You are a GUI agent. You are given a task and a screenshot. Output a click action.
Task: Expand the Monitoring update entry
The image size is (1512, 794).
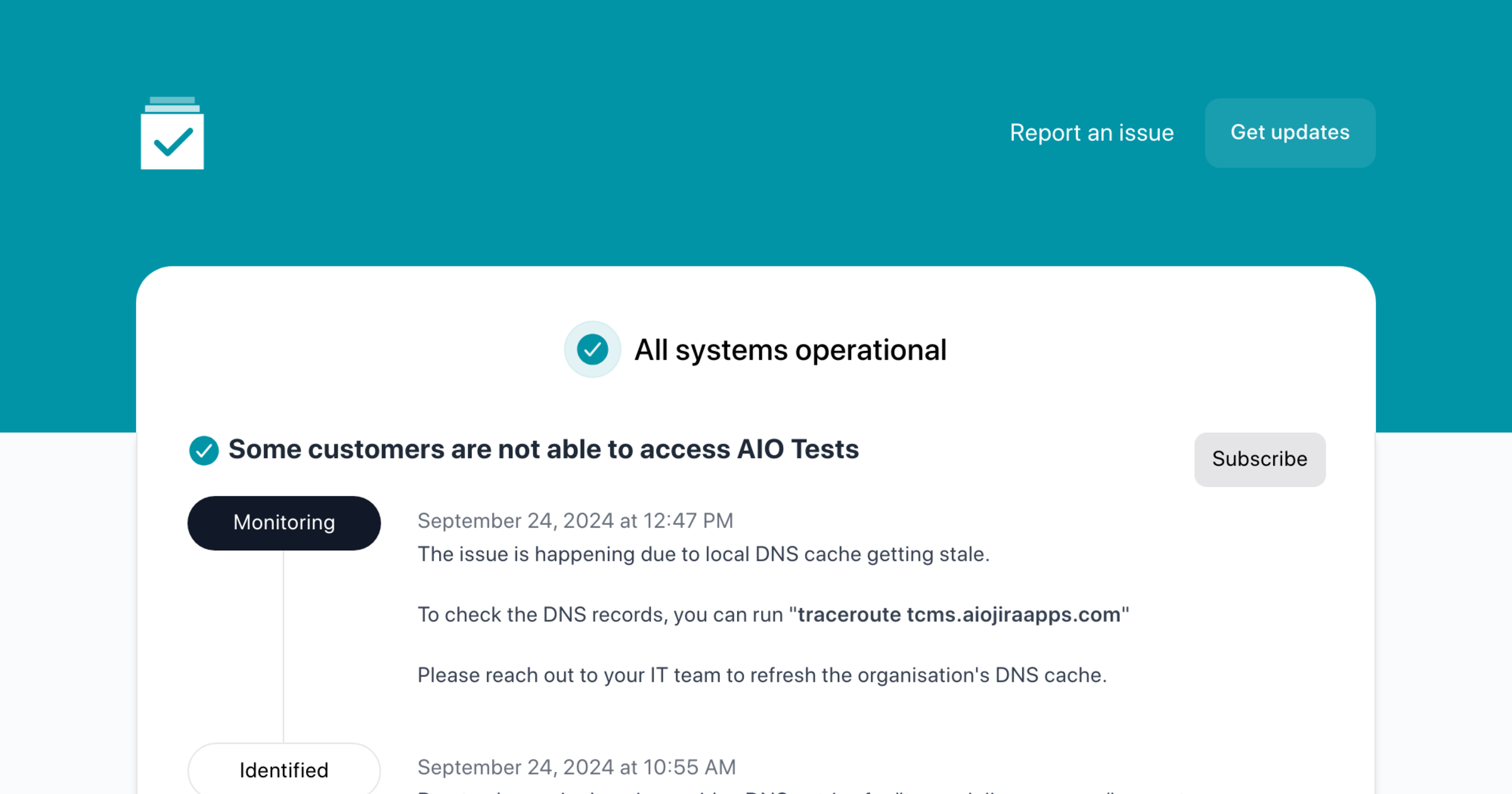click(x=284, y=522)
